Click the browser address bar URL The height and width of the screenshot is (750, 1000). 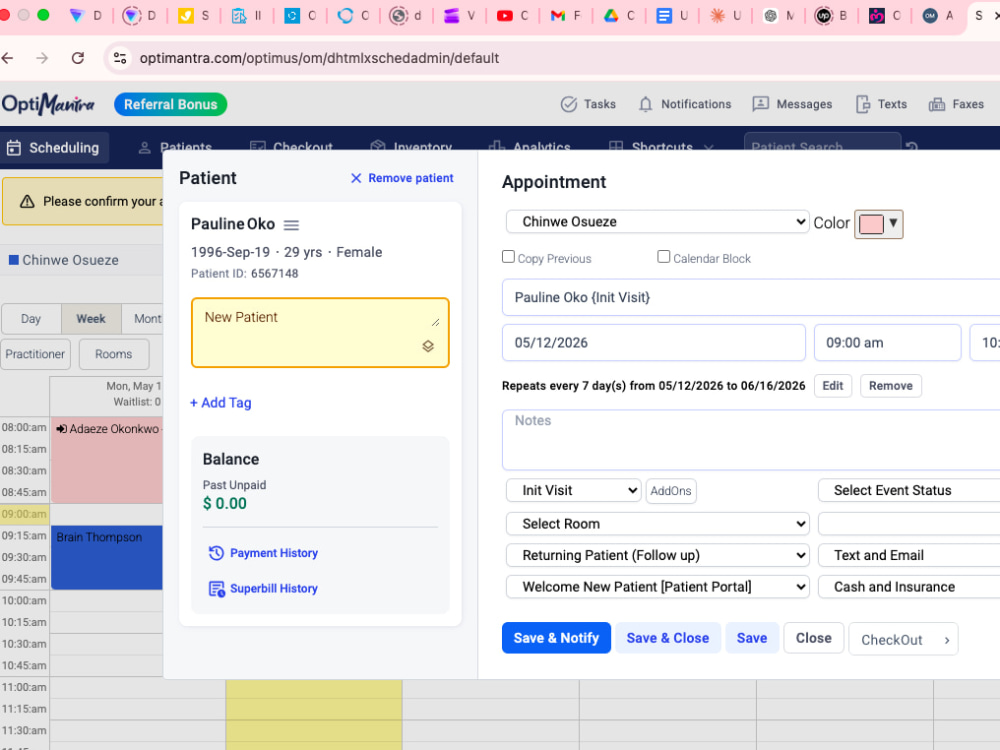tap(319, 58)
